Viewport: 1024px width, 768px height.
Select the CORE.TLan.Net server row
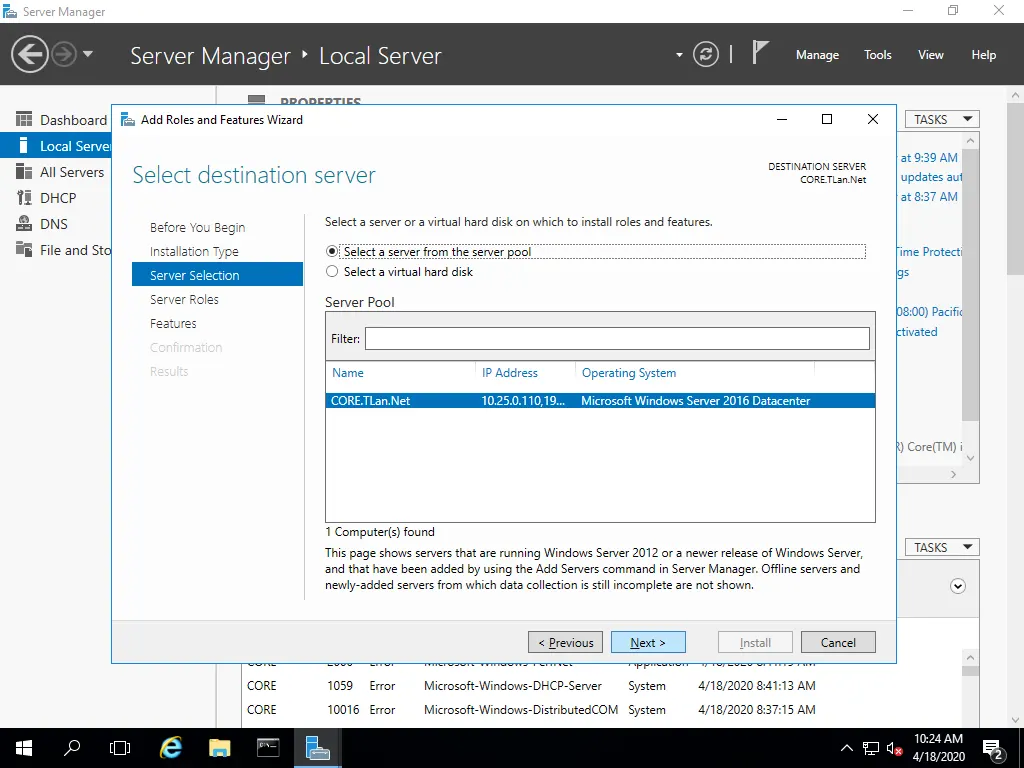pos(600,401)
